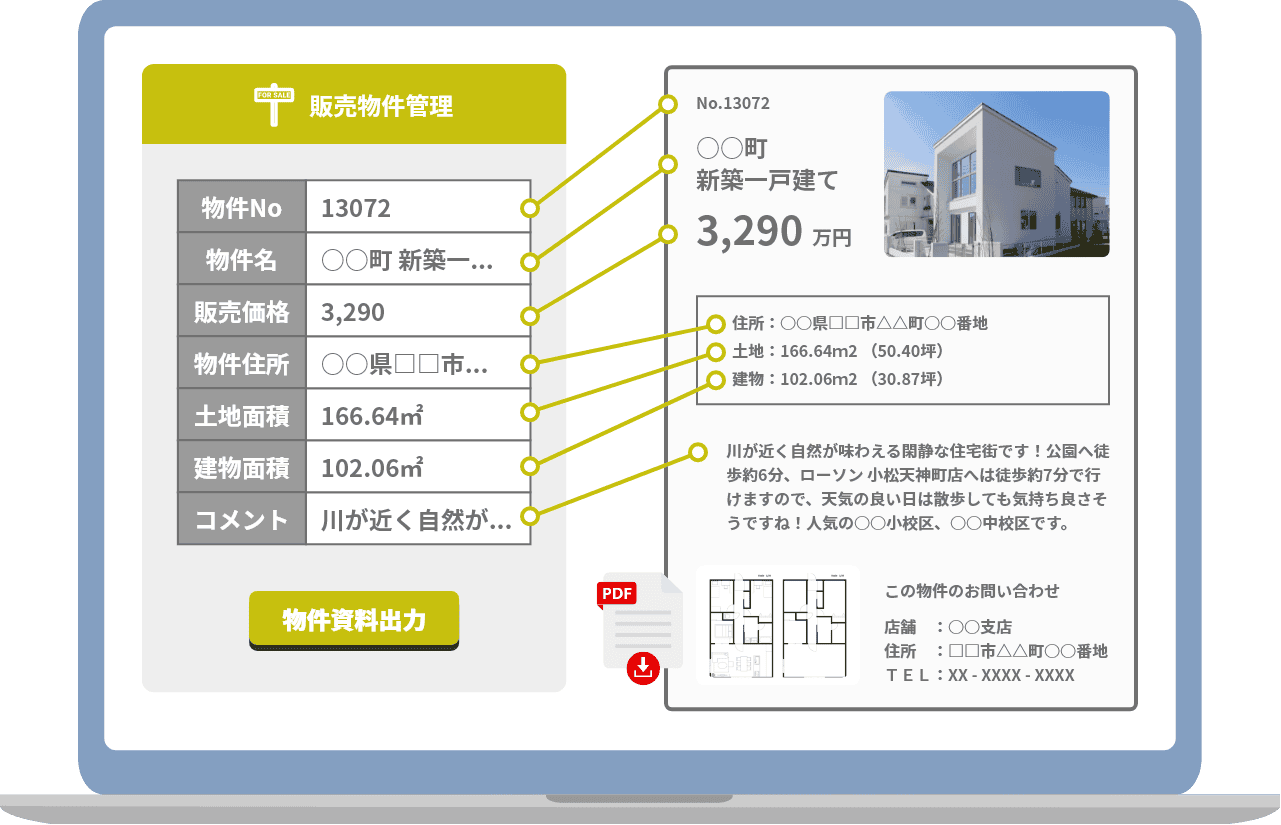The image size is (1281, 825).
Task: Select the 物件名 input field
Action: [x=415, y=260]
